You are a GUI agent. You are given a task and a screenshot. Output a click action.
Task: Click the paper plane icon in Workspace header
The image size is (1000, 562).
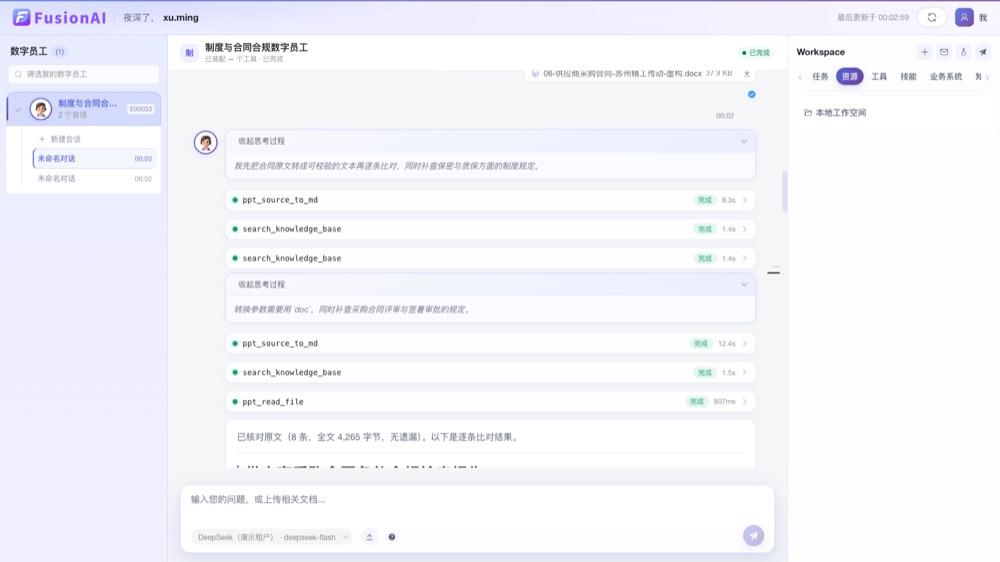point(983,52)
